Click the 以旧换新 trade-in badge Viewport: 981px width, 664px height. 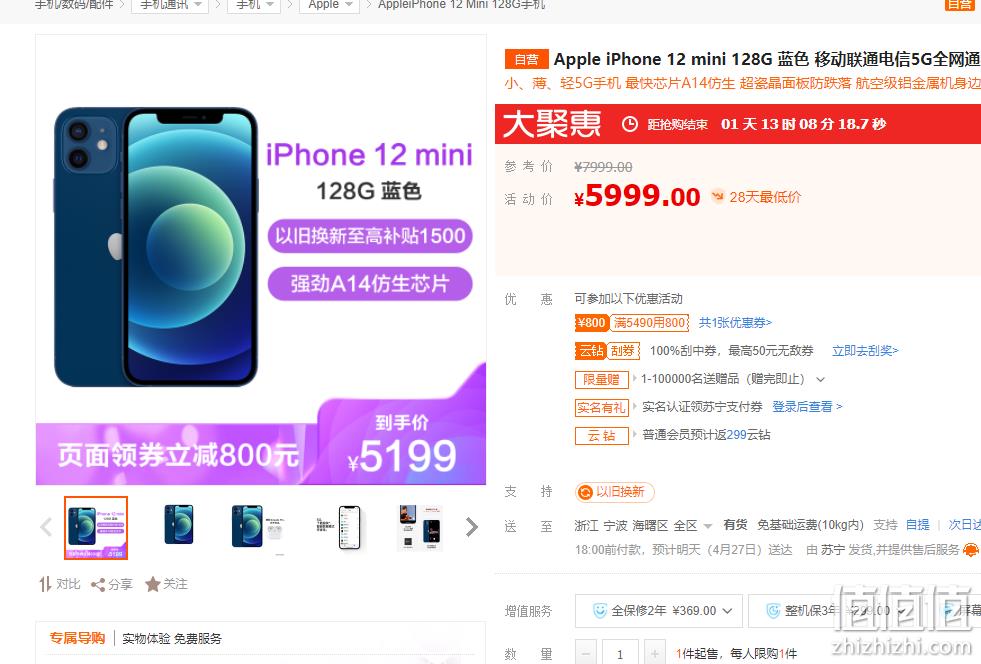[x=614, y=492]
